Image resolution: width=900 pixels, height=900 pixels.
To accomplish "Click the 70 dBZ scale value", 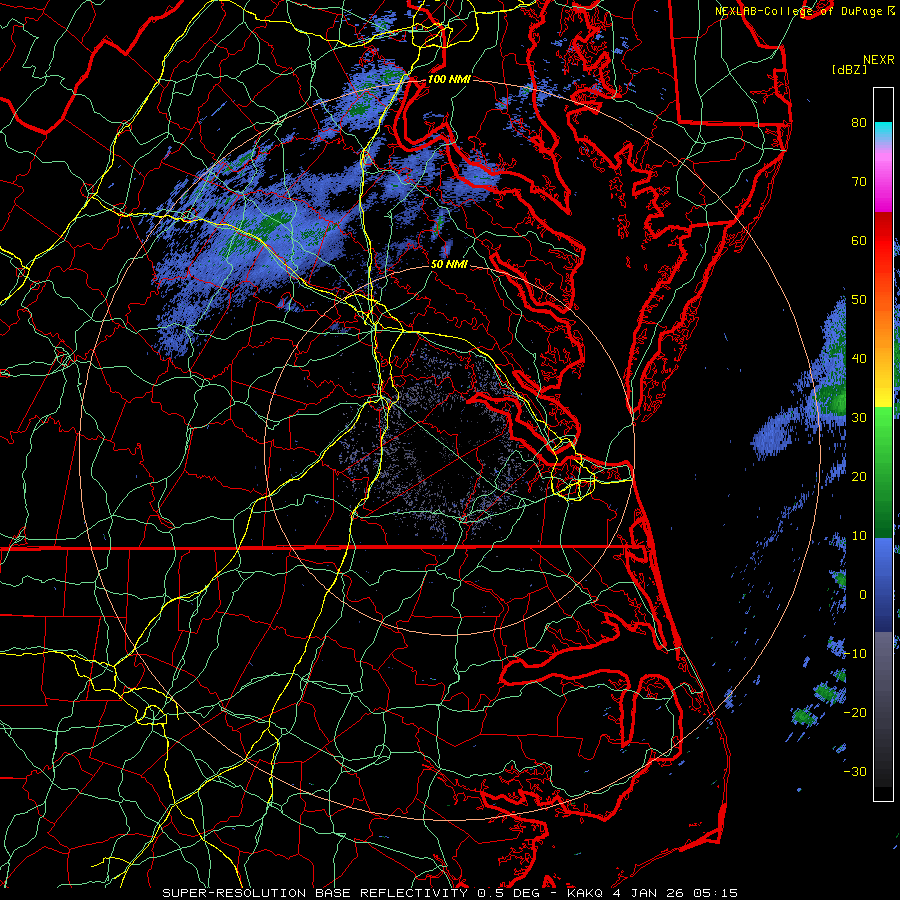I will pos(859,182).
